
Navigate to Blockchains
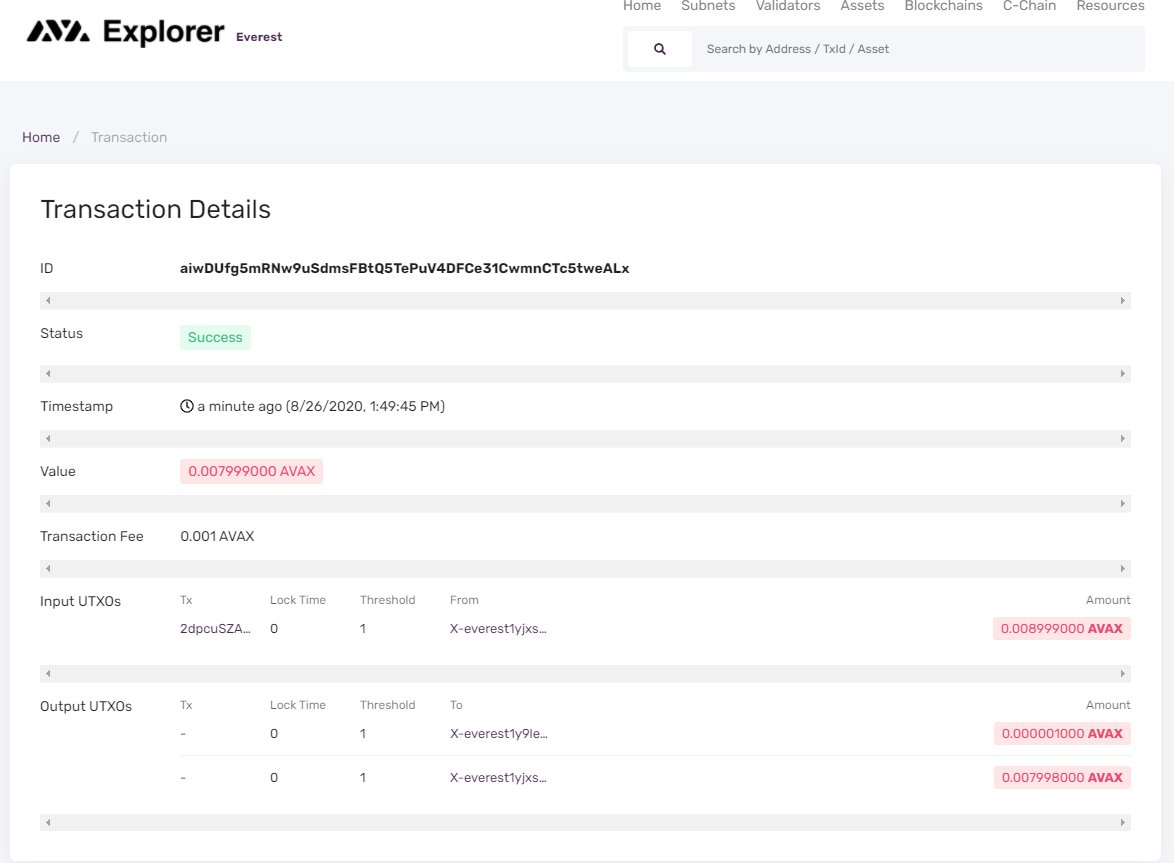tap(943, 6)
